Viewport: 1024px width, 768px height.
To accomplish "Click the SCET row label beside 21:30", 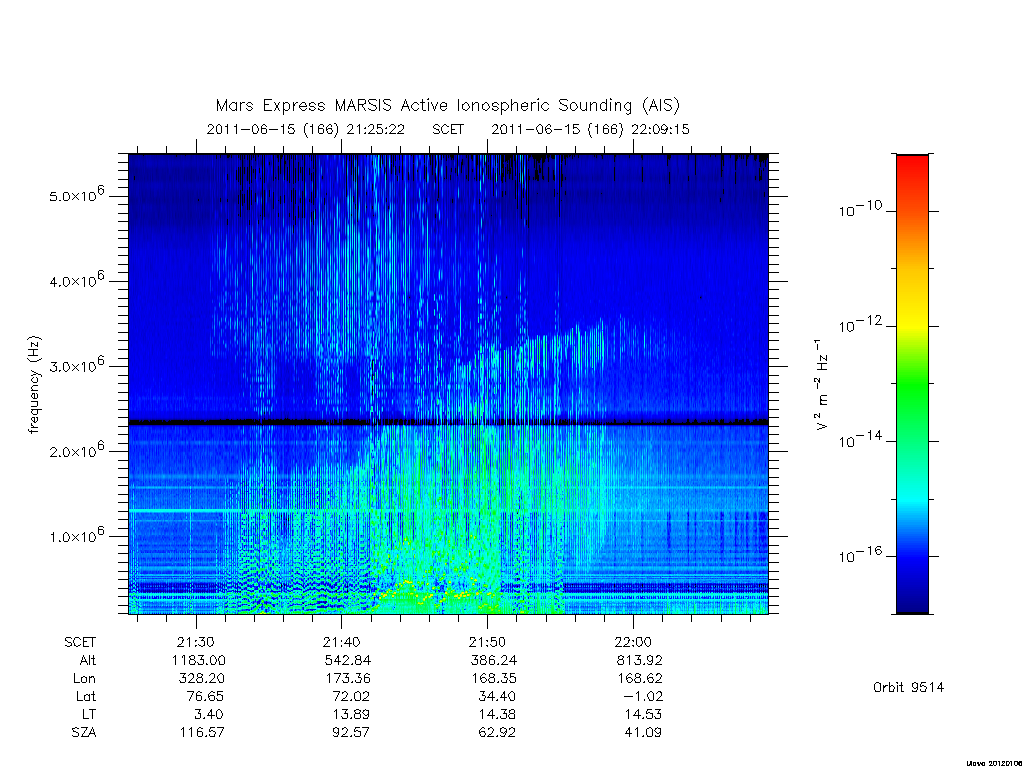I will coord(80,643).
